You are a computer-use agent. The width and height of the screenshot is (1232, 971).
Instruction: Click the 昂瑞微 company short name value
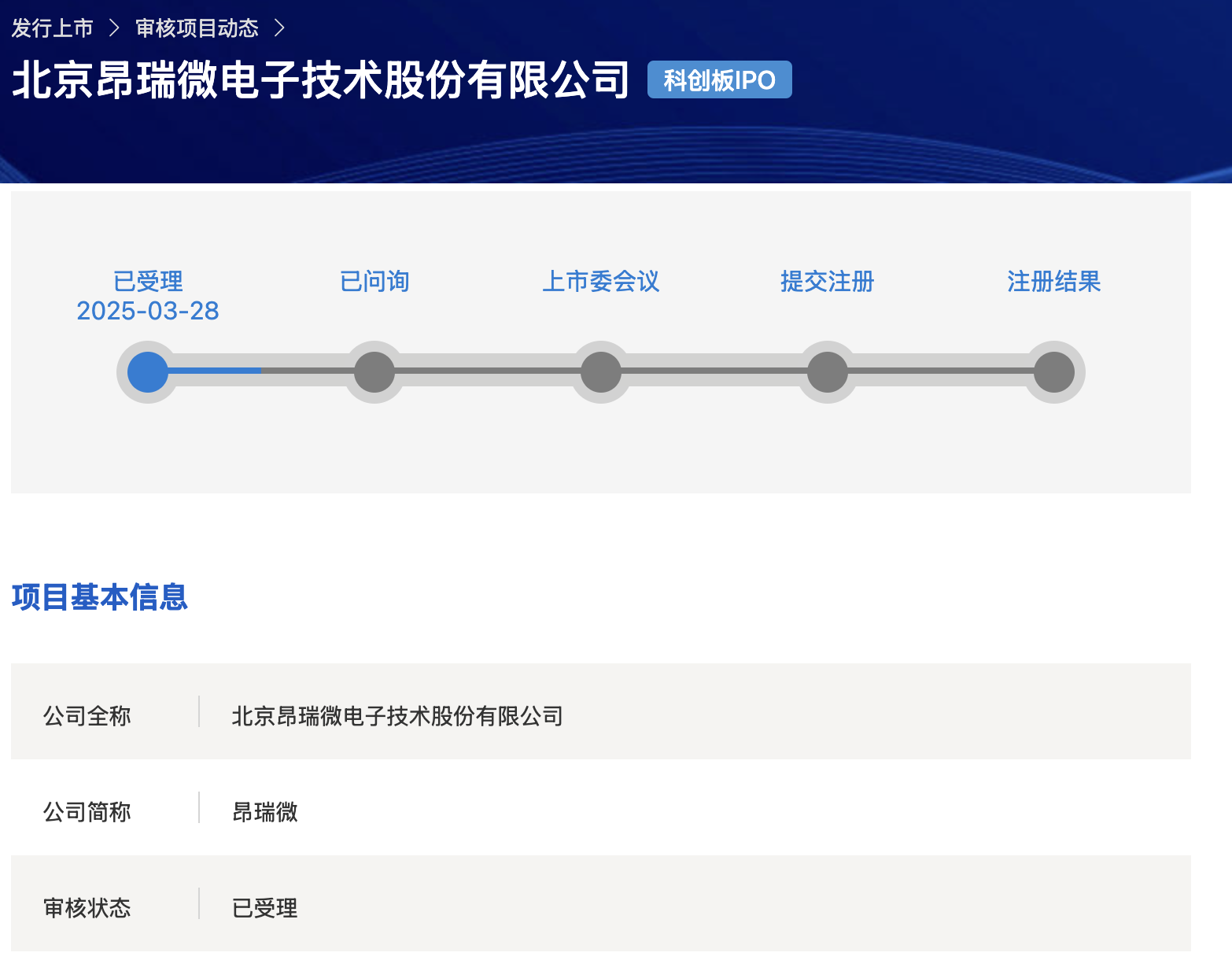pyautogui.click(x=265, y=812)
